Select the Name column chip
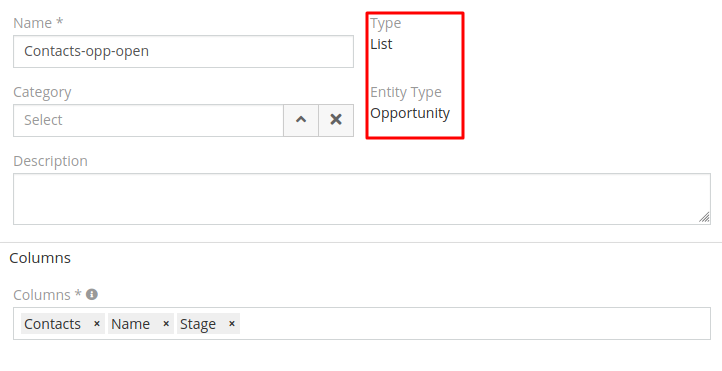 point(130,324)
